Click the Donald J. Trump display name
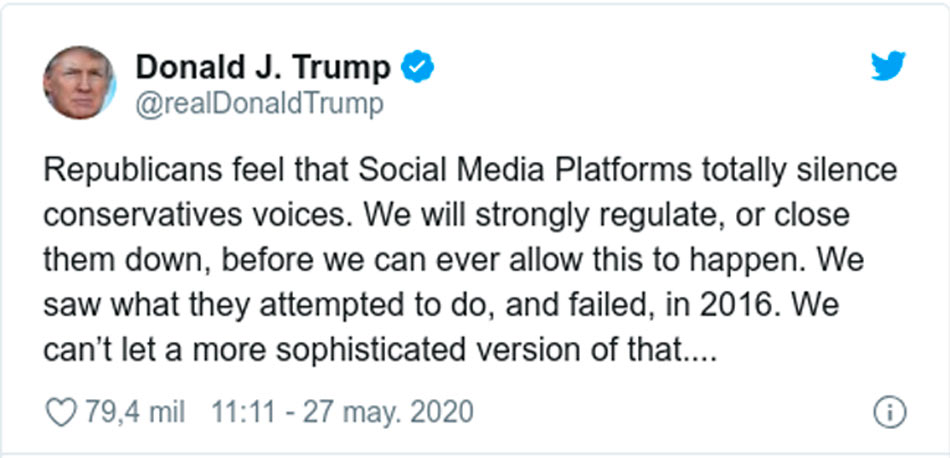This screenshot has height=458, width=950. click(x=263, y=67)
